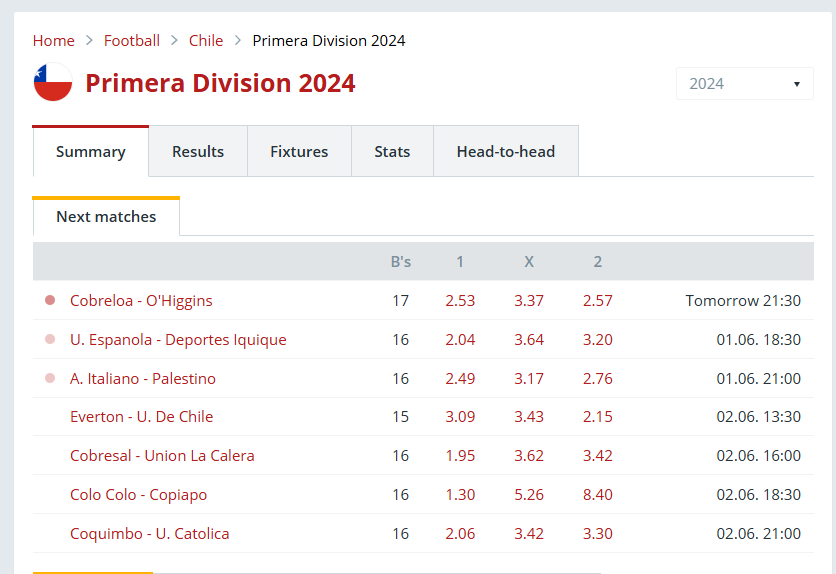Open the Everton - U. De Chile match
836x574 pixels.
point(141,416)
